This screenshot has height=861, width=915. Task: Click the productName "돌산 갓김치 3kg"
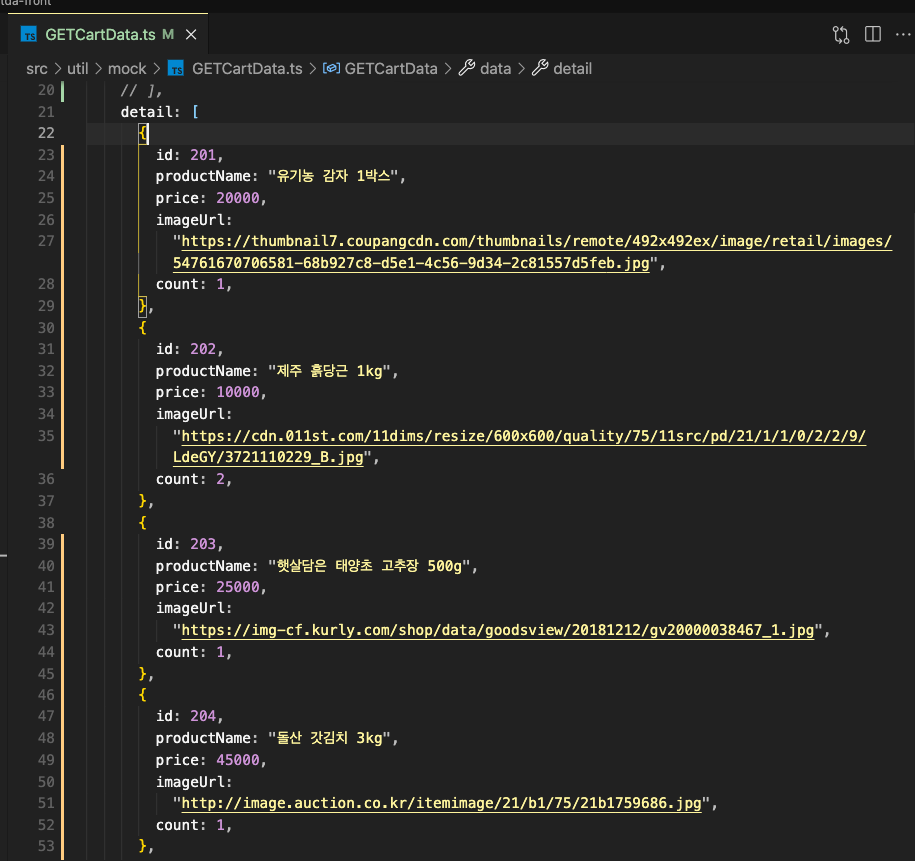(x=329, y=738)
